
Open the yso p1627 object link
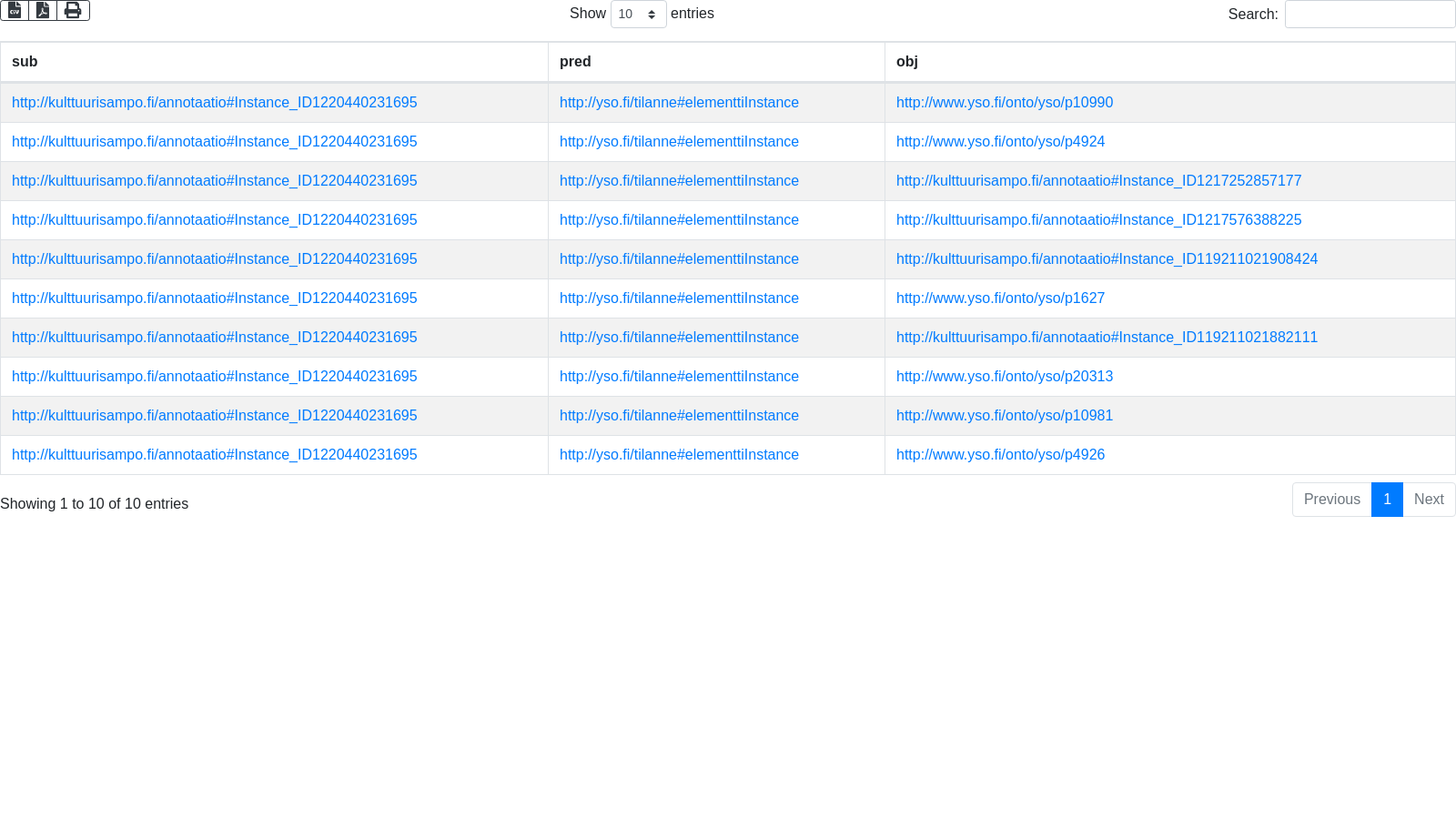point(1000,298)
